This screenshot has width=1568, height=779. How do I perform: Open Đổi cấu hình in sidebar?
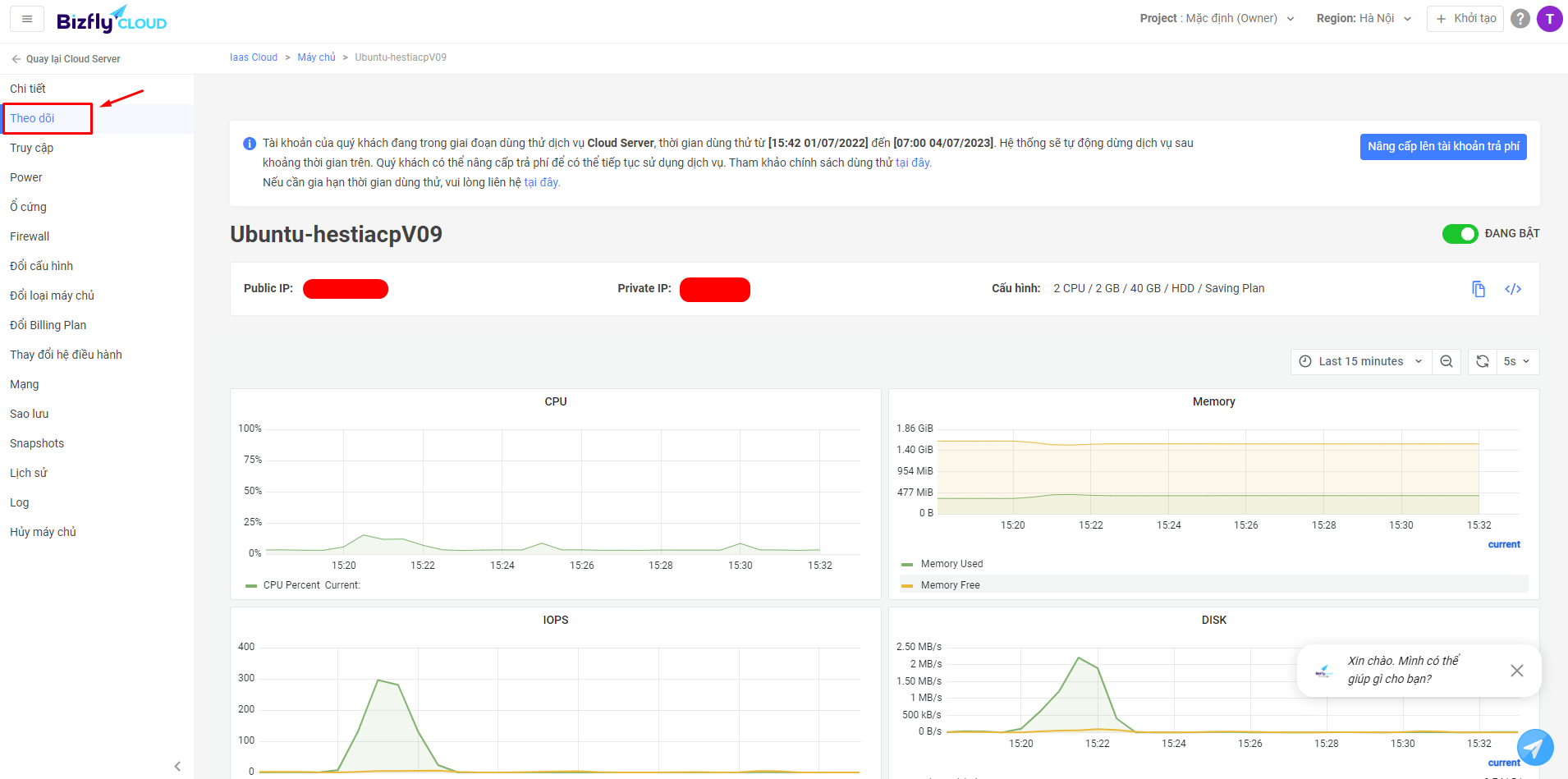[x=97, y=266]
